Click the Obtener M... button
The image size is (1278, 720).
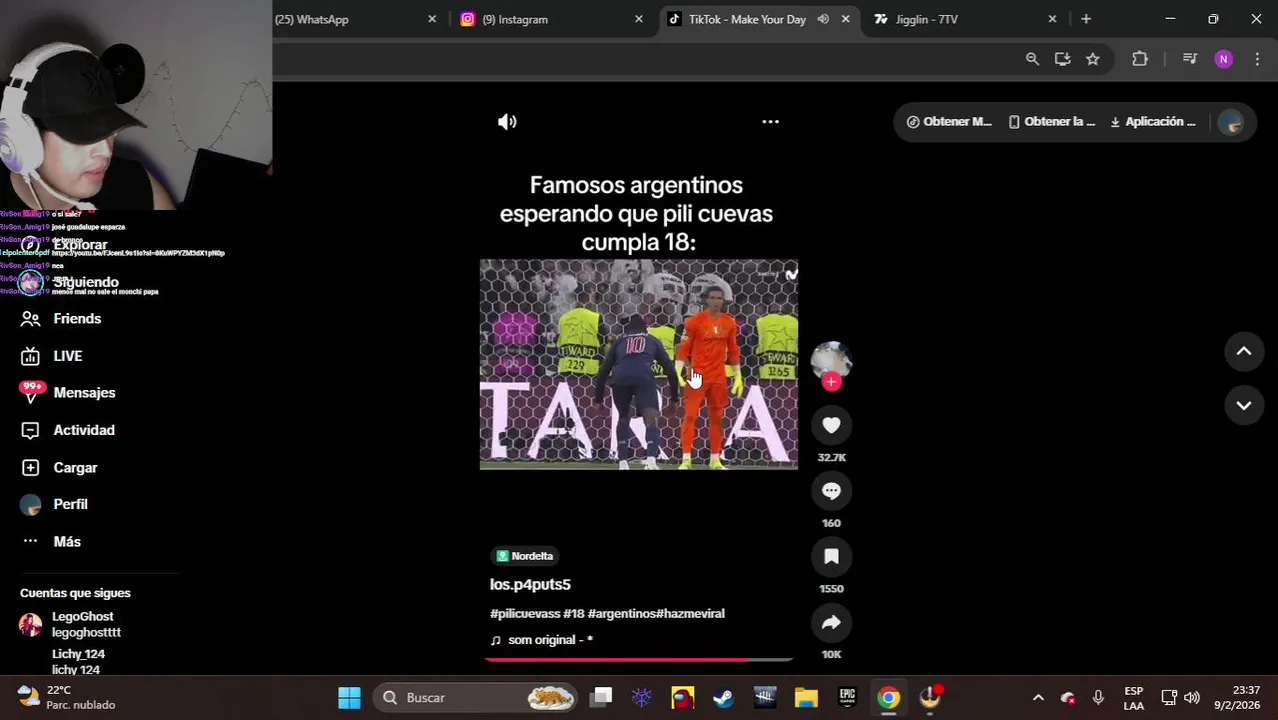pos(949,122)
